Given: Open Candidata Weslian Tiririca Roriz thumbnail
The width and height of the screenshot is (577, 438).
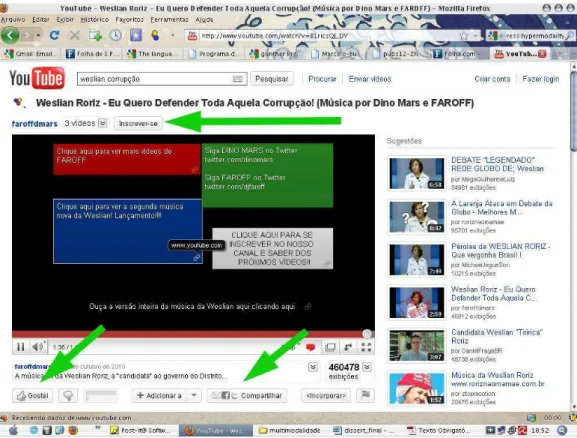Looking at the screenshot, I should tap(417, 346).
